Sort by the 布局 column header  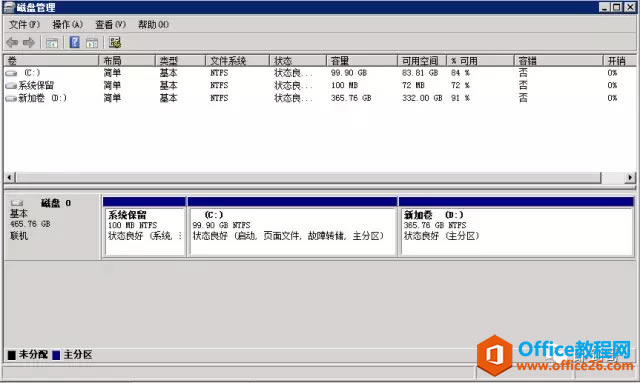point(127,61)
